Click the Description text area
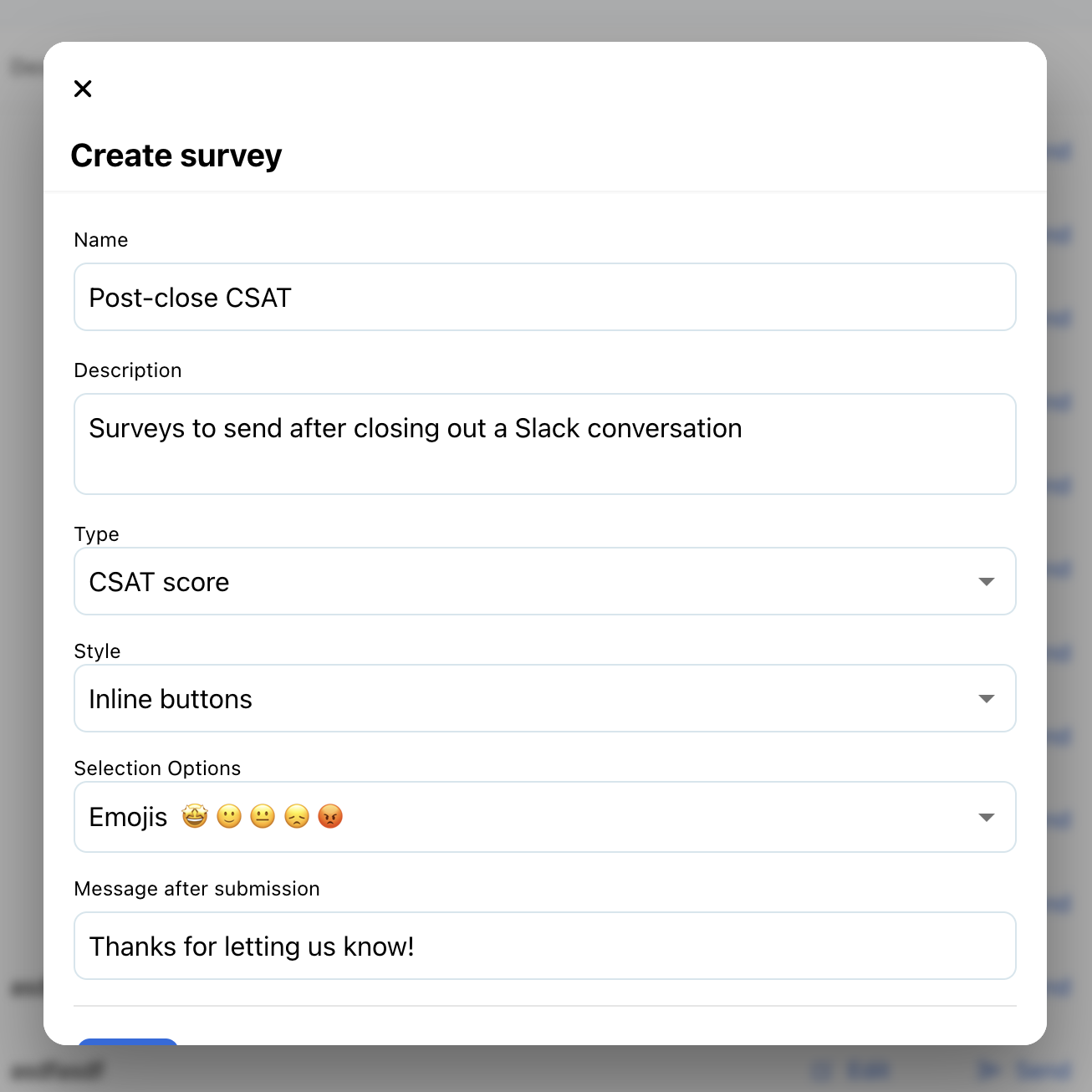Image resolution: width=1092 pixels, height=1092 pixels. pyautogui.click(x=544, y=444)
